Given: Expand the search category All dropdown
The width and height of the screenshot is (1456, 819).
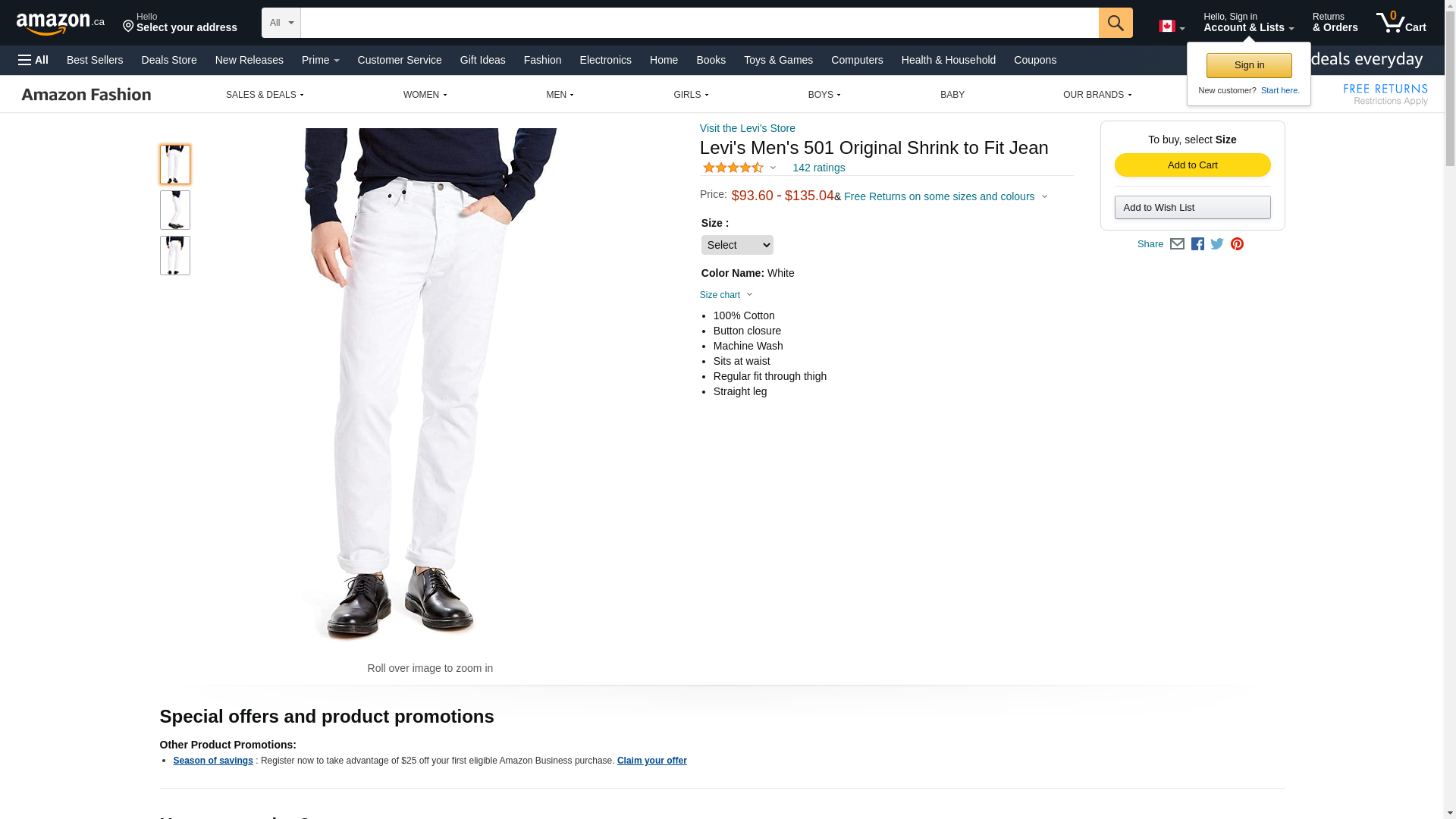Looking at the screenshot, I should (x=281, y=23).
